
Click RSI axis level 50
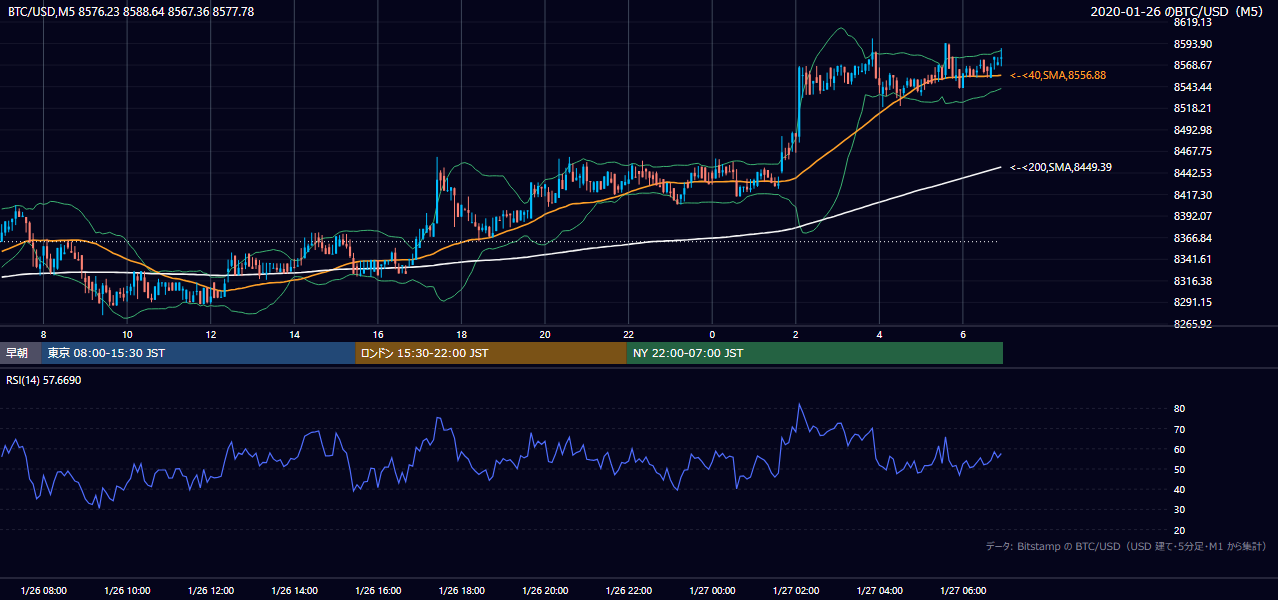pos(1179,469)
